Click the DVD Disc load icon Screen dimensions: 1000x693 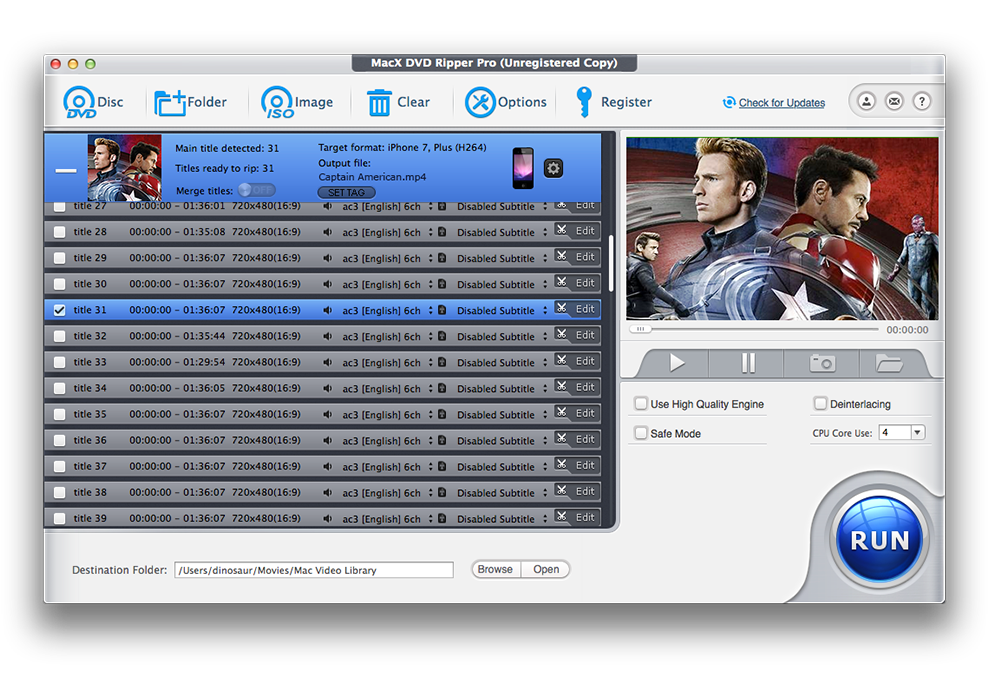pos(80,102)
